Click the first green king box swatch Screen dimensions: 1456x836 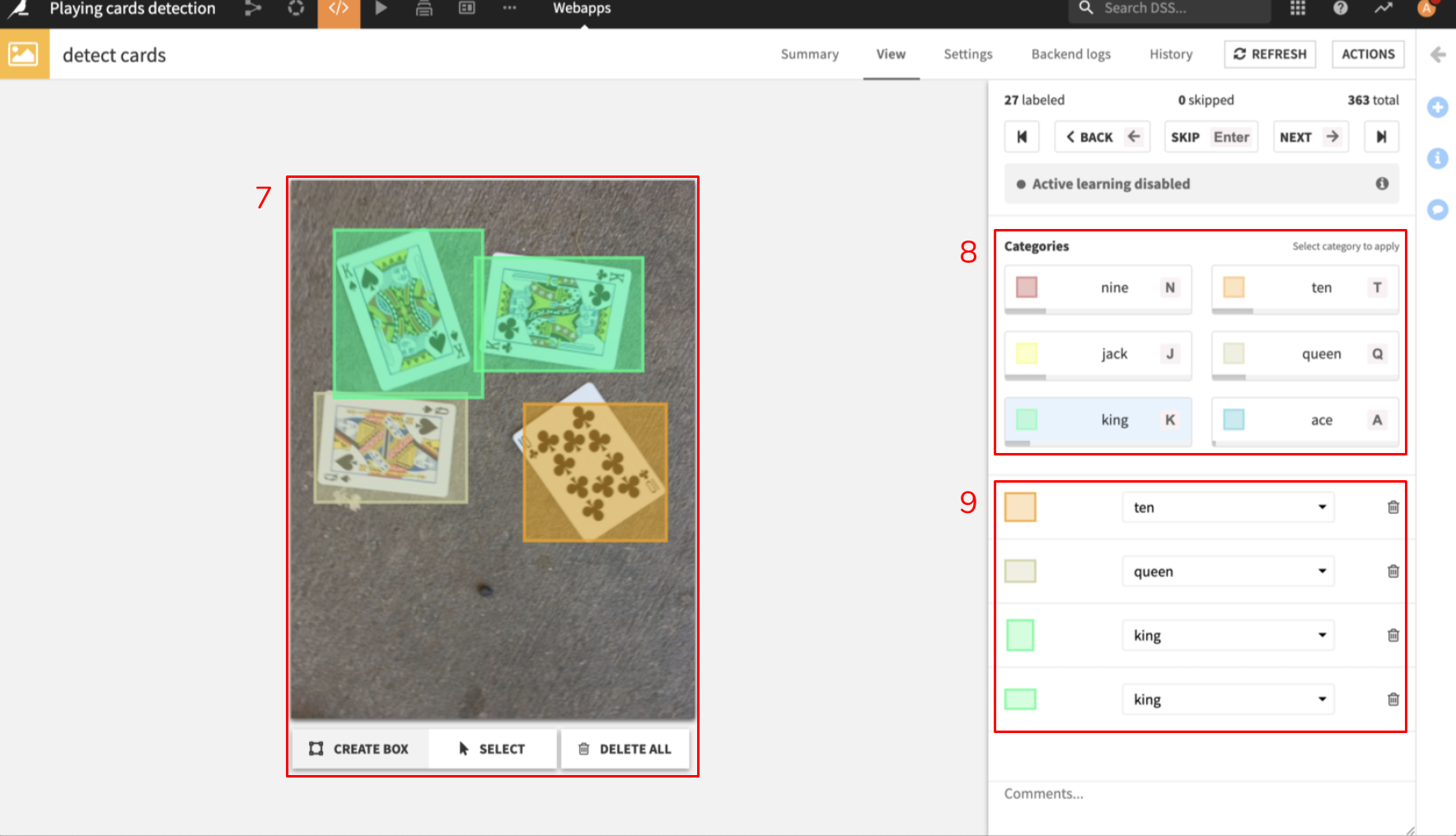tap(1020, 635)
